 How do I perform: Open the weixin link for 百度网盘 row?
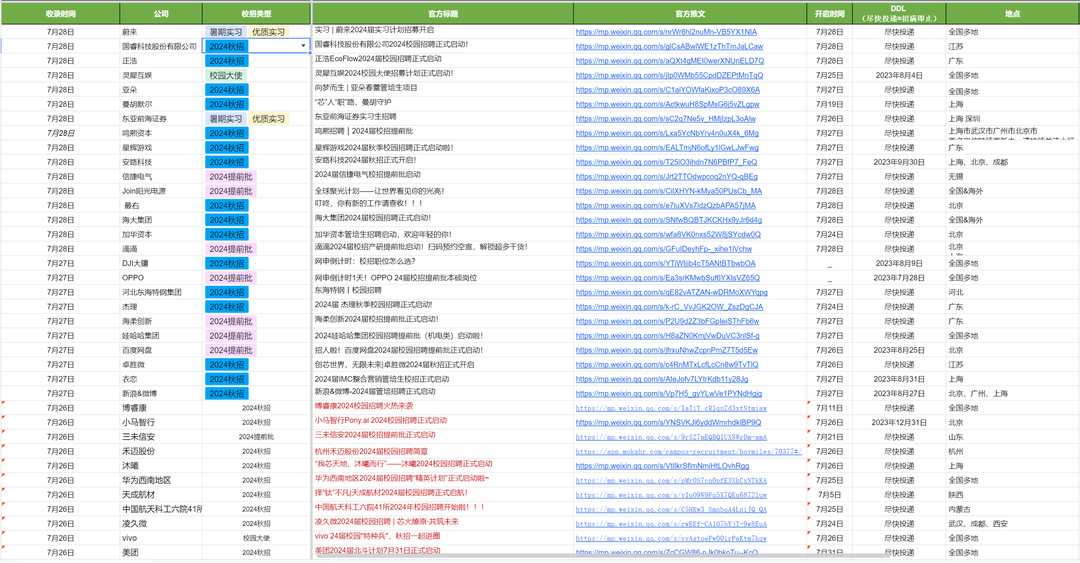(667, 350)
